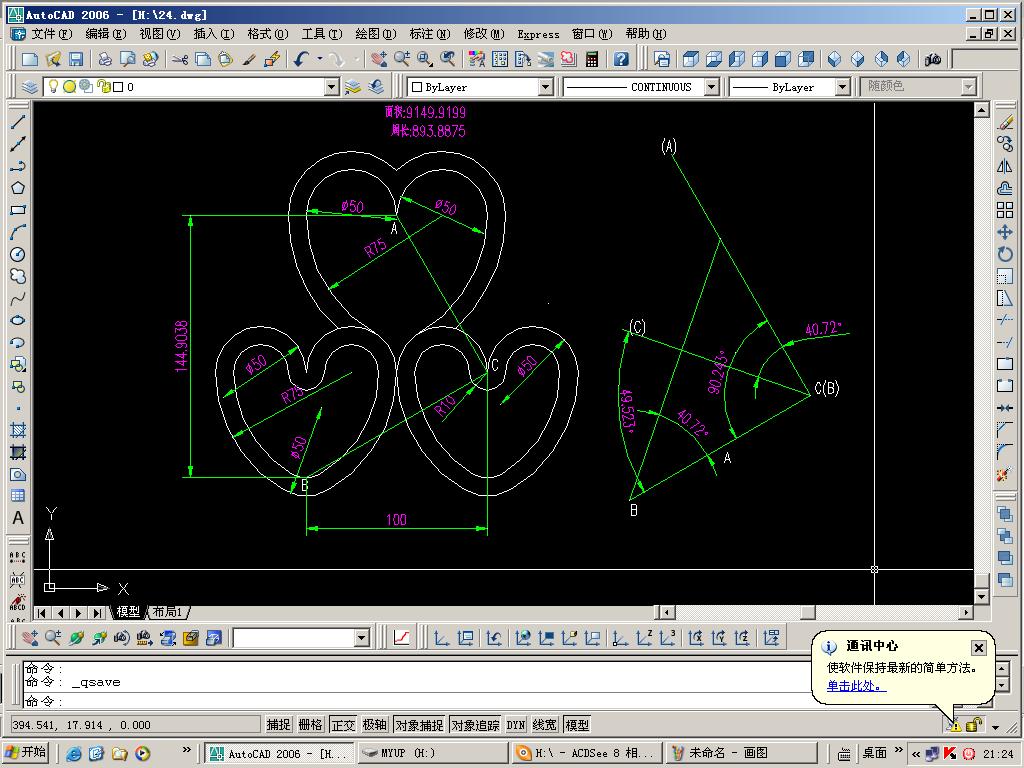Click the Erase modify tool

[x=1005, y=122]
